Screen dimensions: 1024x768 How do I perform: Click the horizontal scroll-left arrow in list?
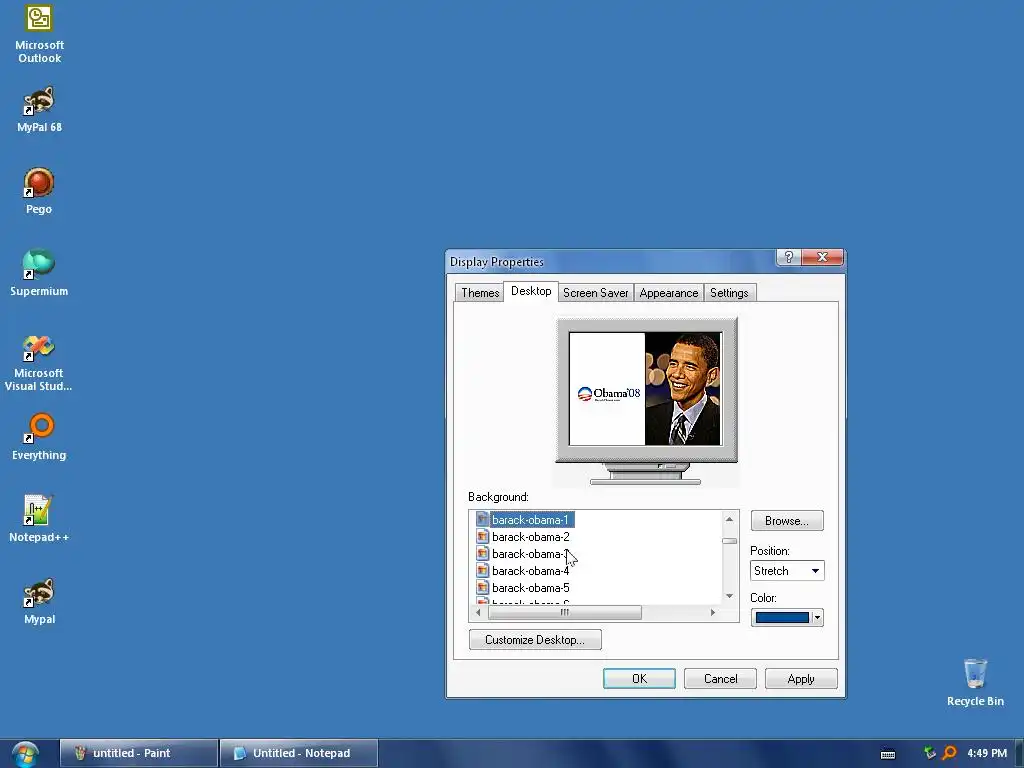tap(478, 612)
